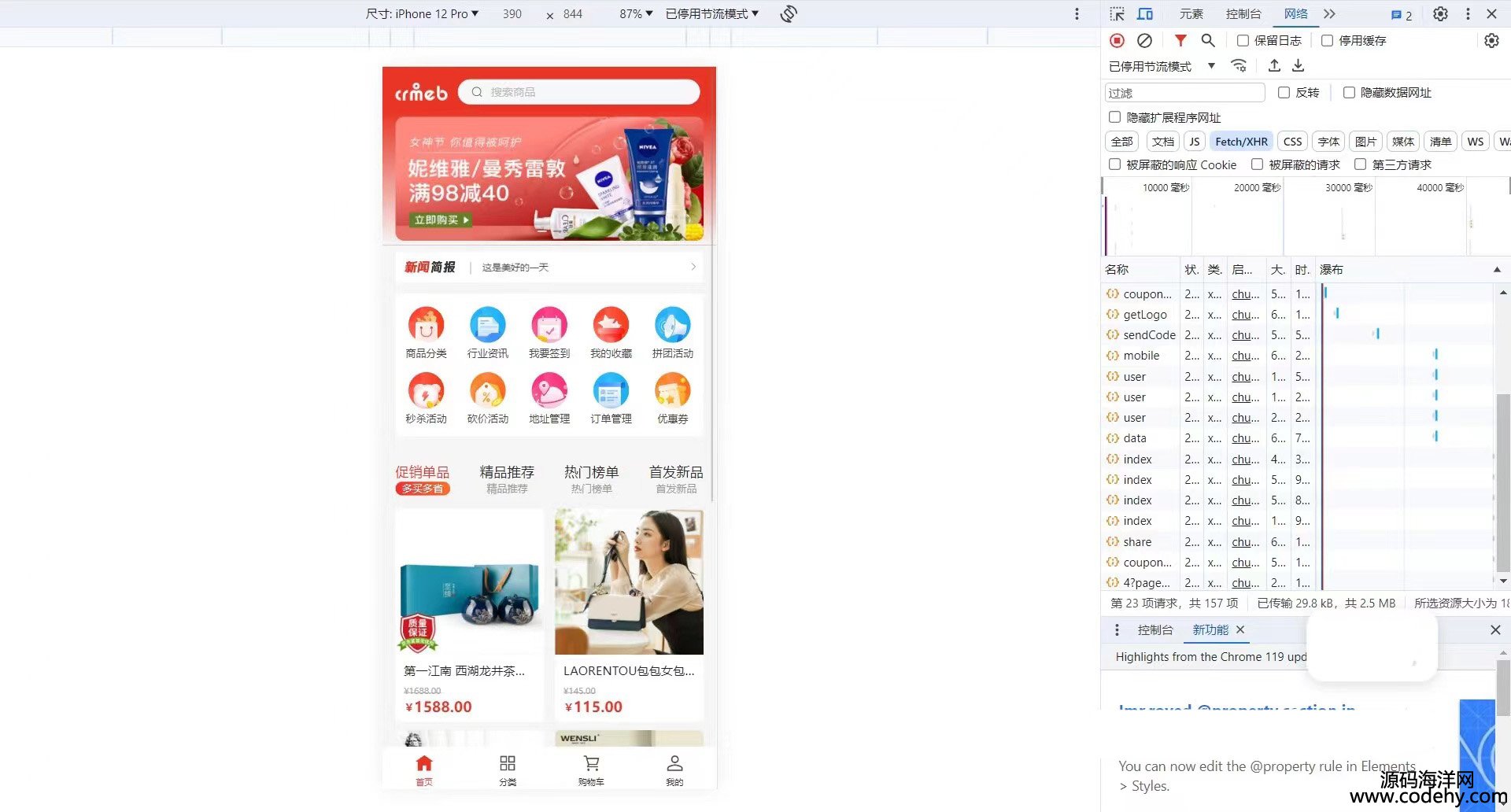The width and height of the screenshot is (1511, 812).
Task: Open the console messages badge showing 2
Action: coord(1402,14)
